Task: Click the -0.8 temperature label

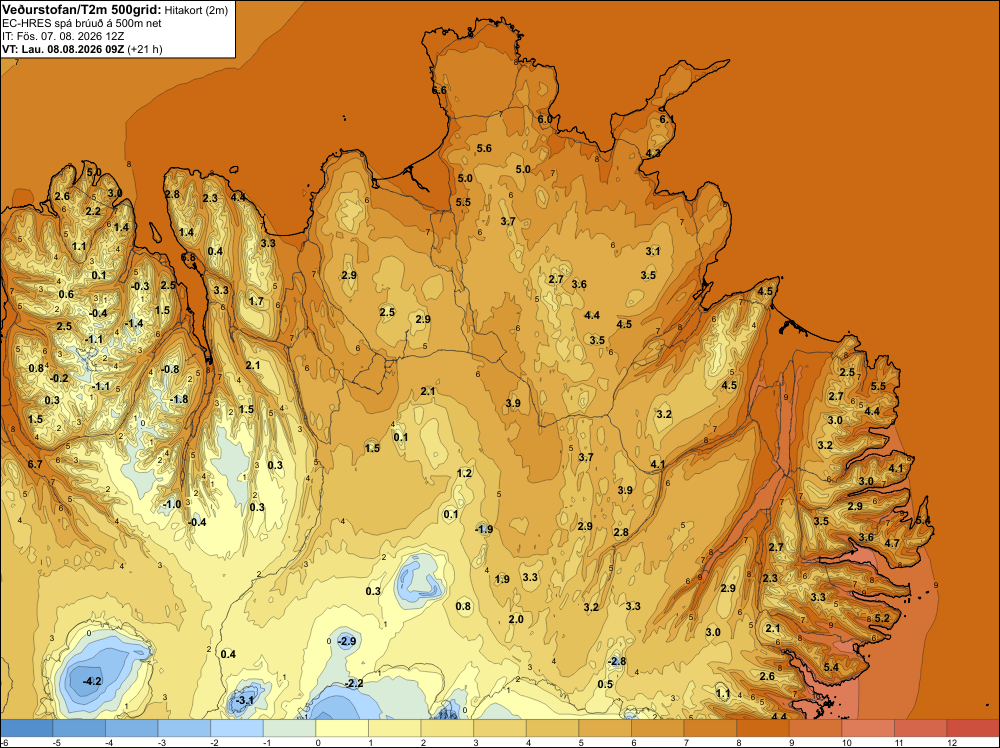Action: click(170, 369)
